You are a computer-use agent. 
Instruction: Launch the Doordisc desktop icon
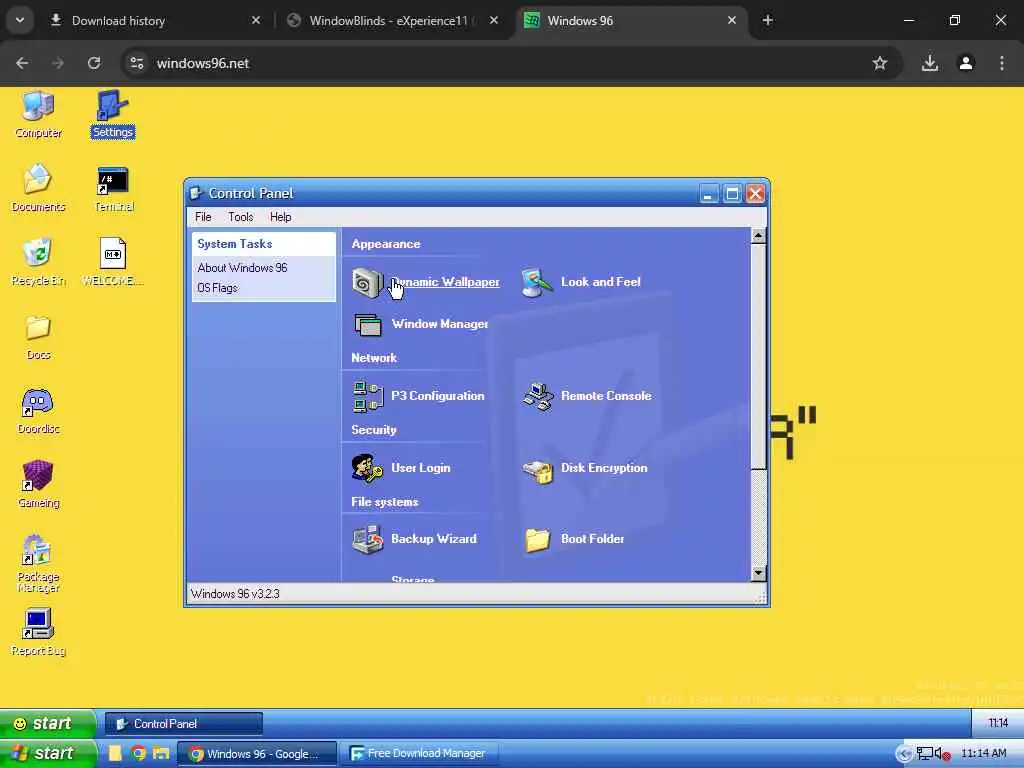38,410
